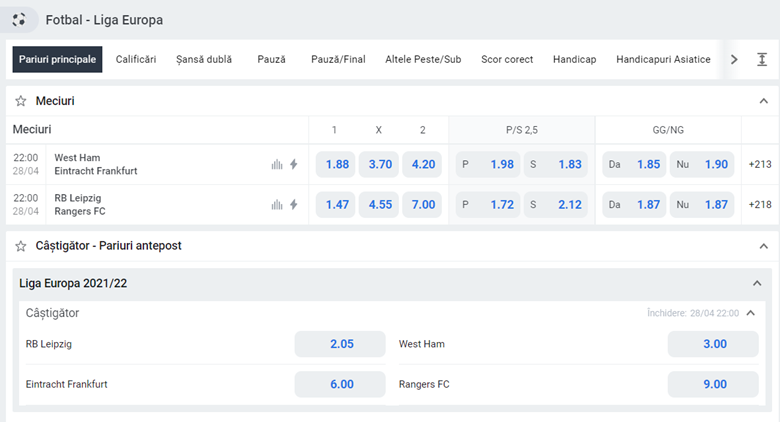
Task: Collapse the Câștigător market chevron
Action: [x=751, y=313]
